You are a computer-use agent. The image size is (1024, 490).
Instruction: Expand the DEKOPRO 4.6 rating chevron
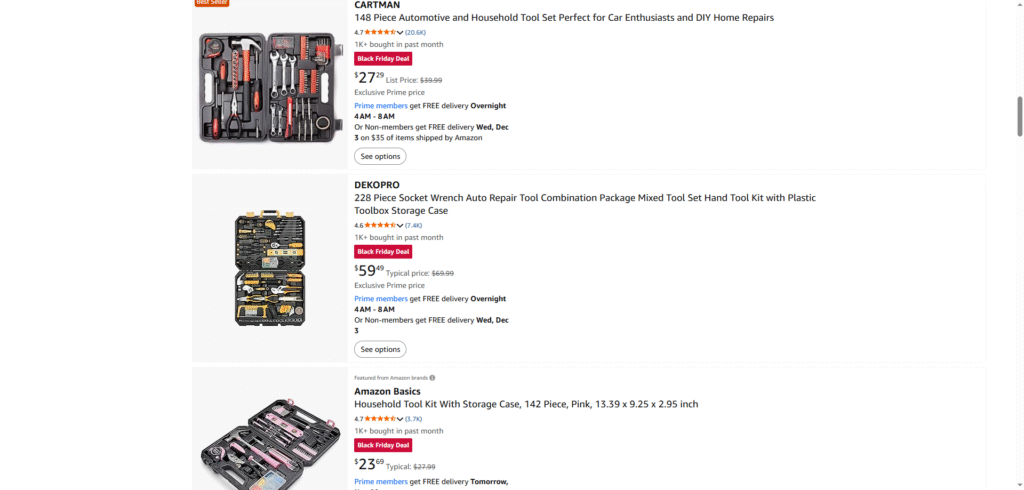(x=400, y=226)
